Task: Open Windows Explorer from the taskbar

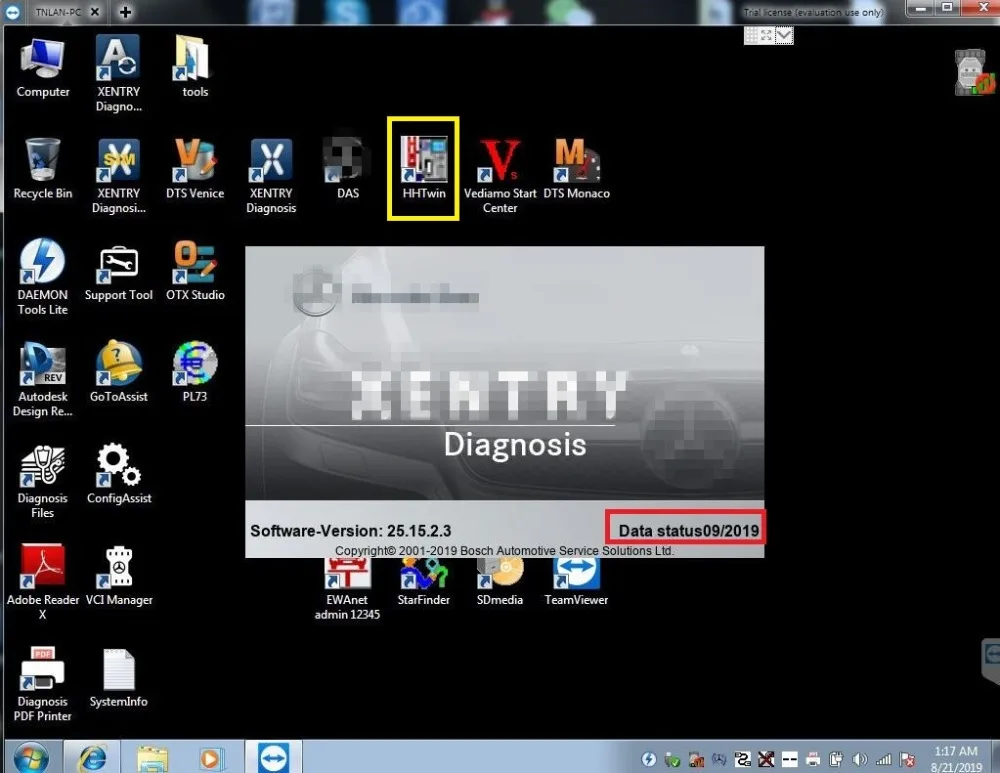Action: click(152, 758)
